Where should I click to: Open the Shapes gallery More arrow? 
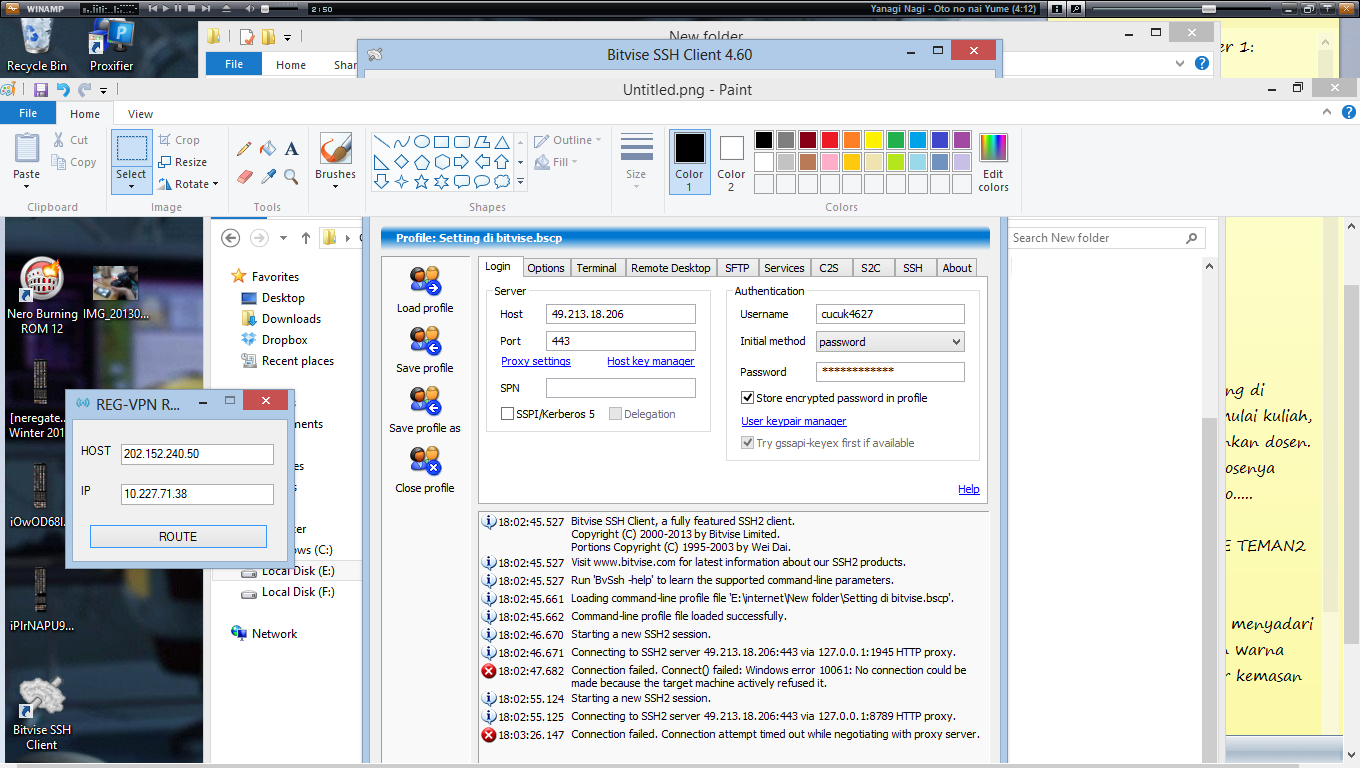521,182
